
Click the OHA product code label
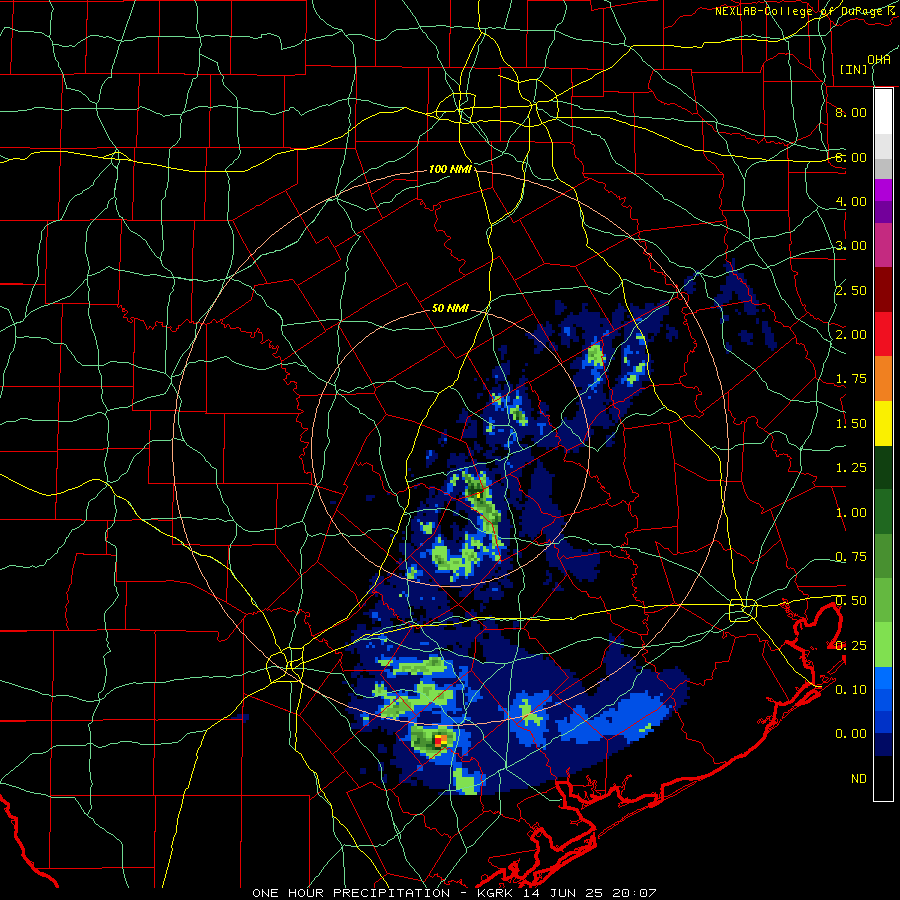point(879,60)
